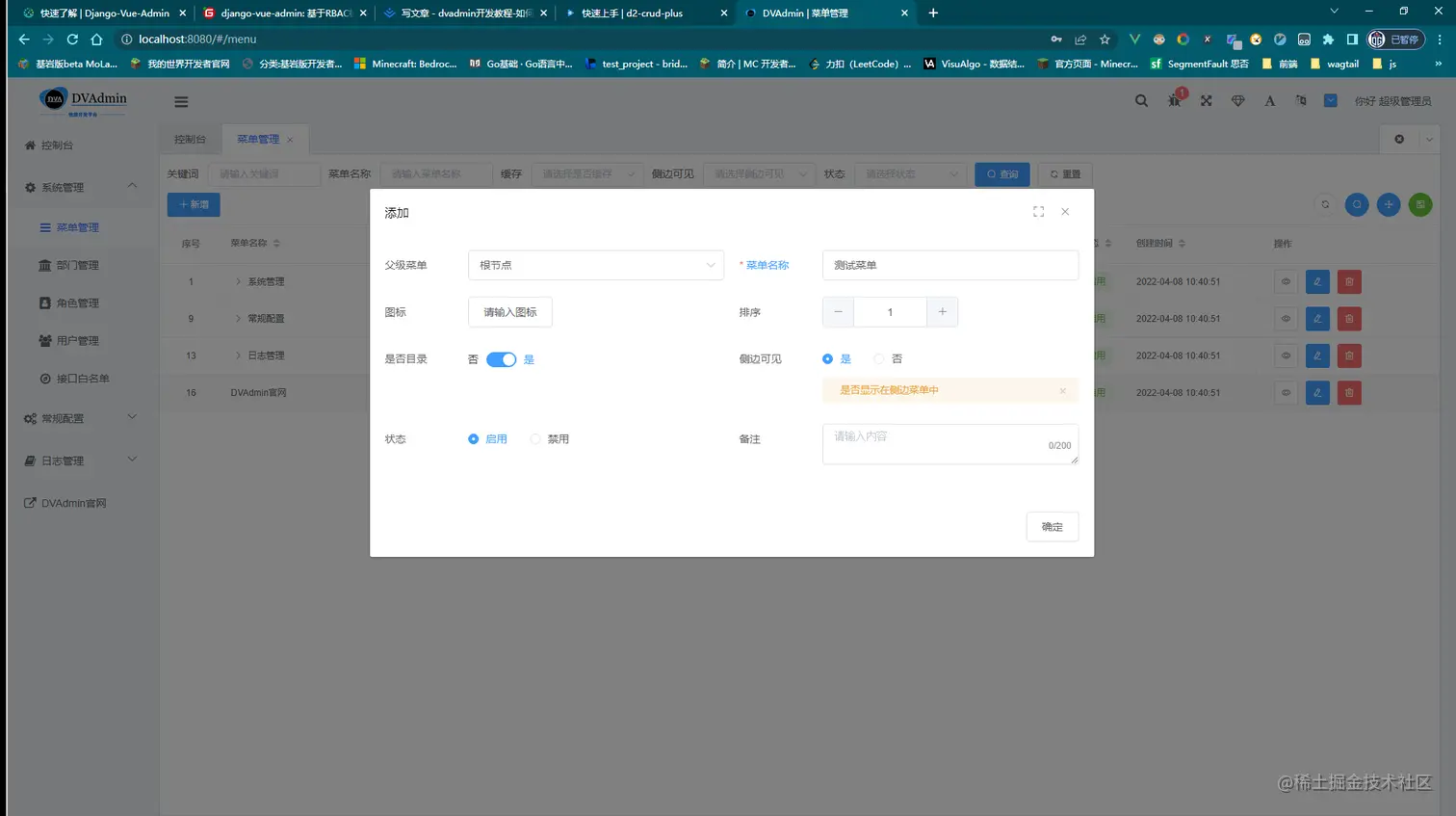Click the green export icon above the table

pos(1419,204)
